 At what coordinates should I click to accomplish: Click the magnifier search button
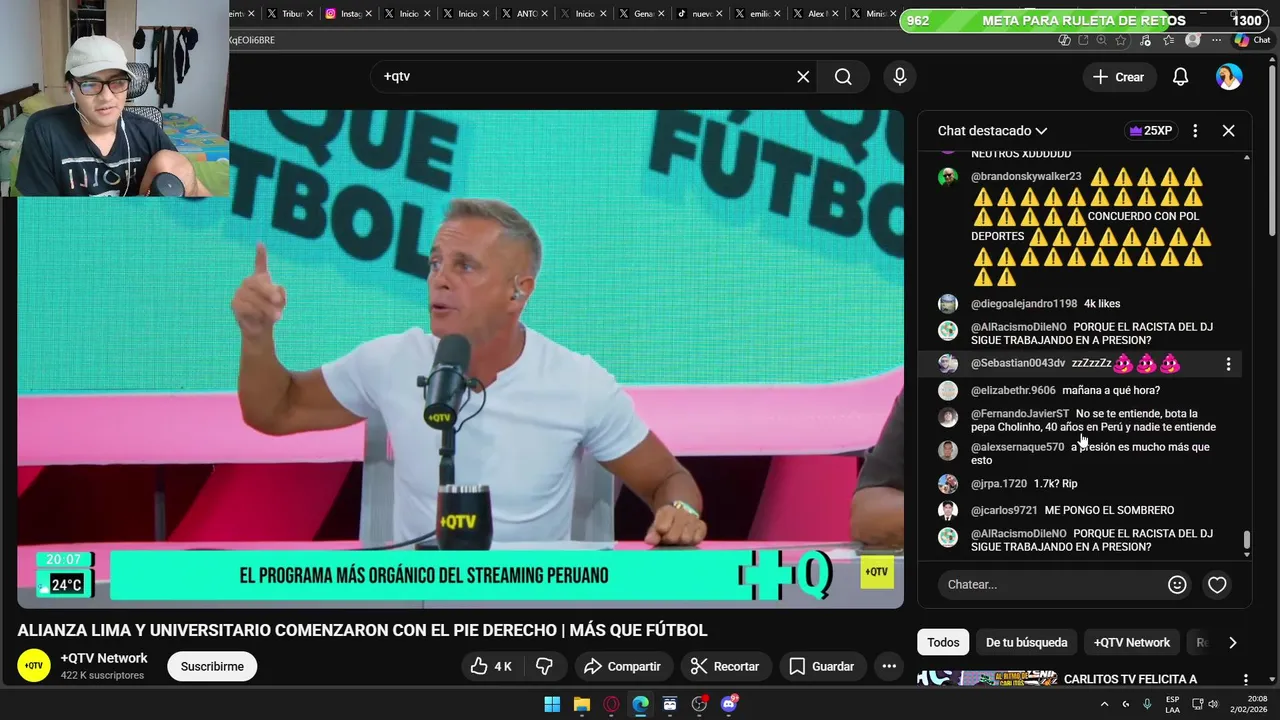[843, 77]
